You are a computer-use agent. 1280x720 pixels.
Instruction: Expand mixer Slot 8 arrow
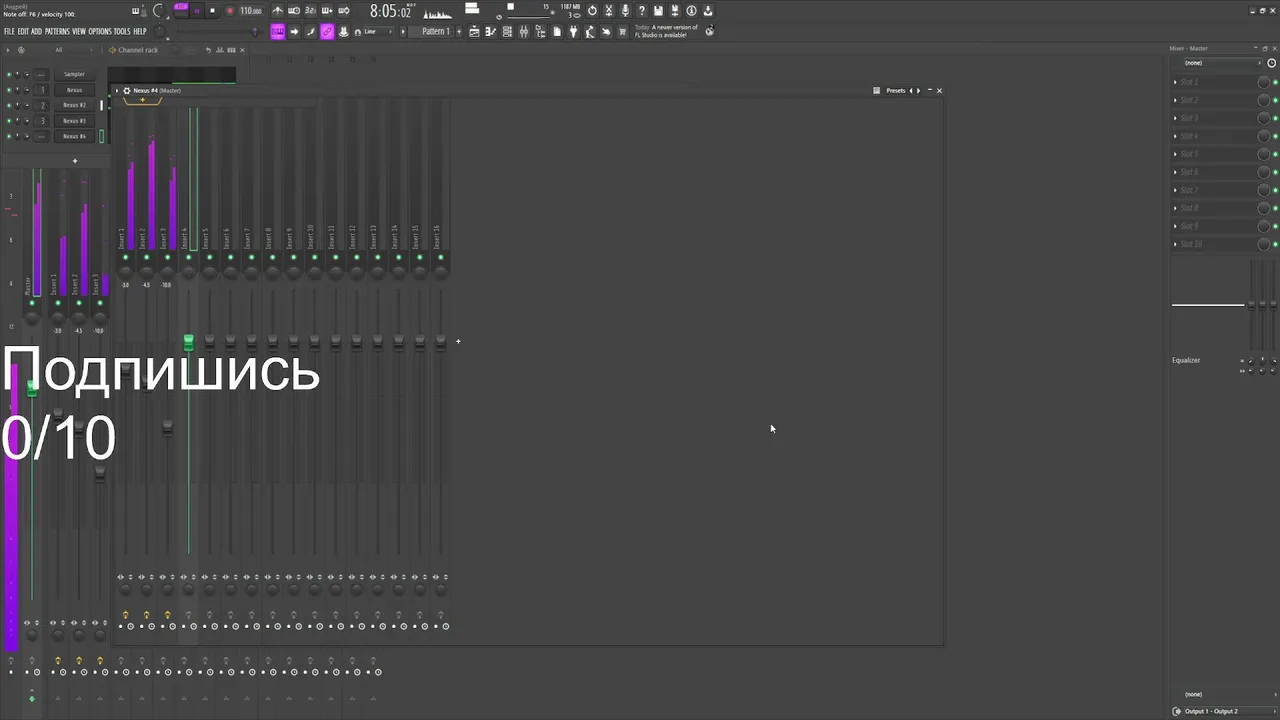pos(1175,208)
